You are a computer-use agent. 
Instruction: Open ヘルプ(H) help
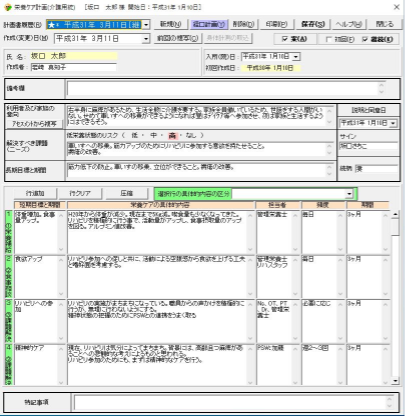pos(349,24)
